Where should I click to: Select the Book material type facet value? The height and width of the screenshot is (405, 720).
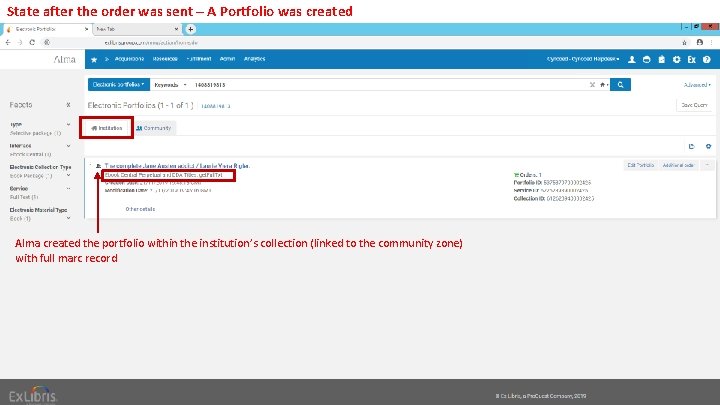[x=20, y=219]
